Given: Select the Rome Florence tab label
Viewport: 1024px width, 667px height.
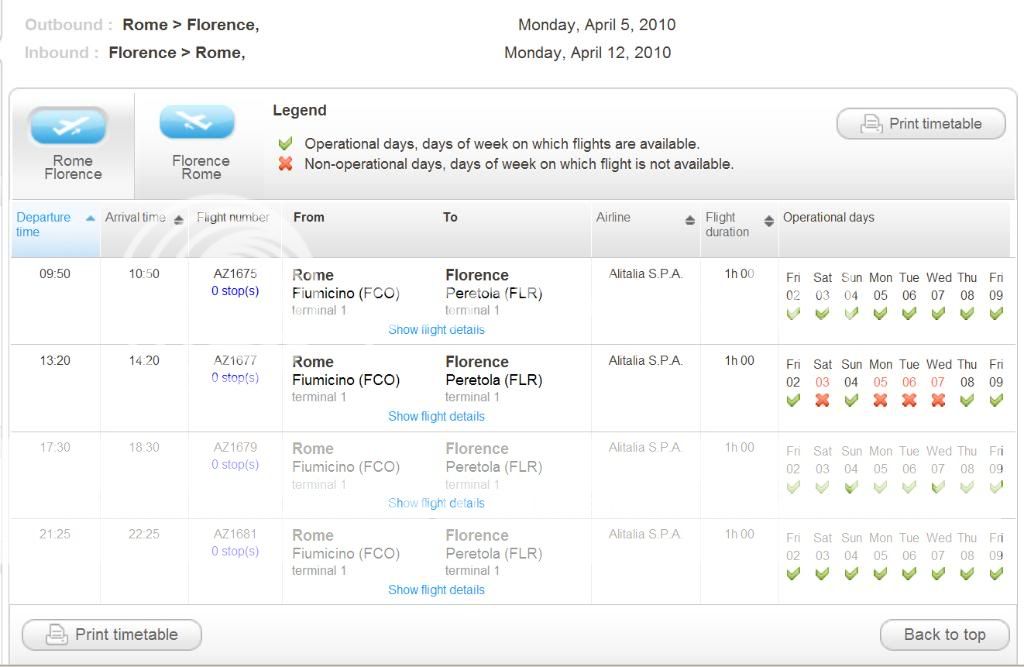Looking at the screenshot, I should (x=72, y=167).
